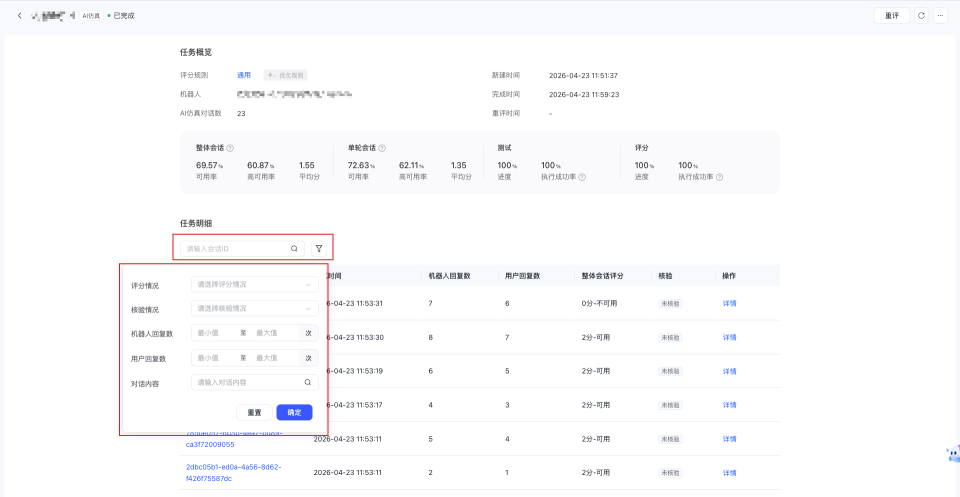This screenshot has height=497, width=960.
Task: Click the 已完成 status label
Action: point(124,16)
